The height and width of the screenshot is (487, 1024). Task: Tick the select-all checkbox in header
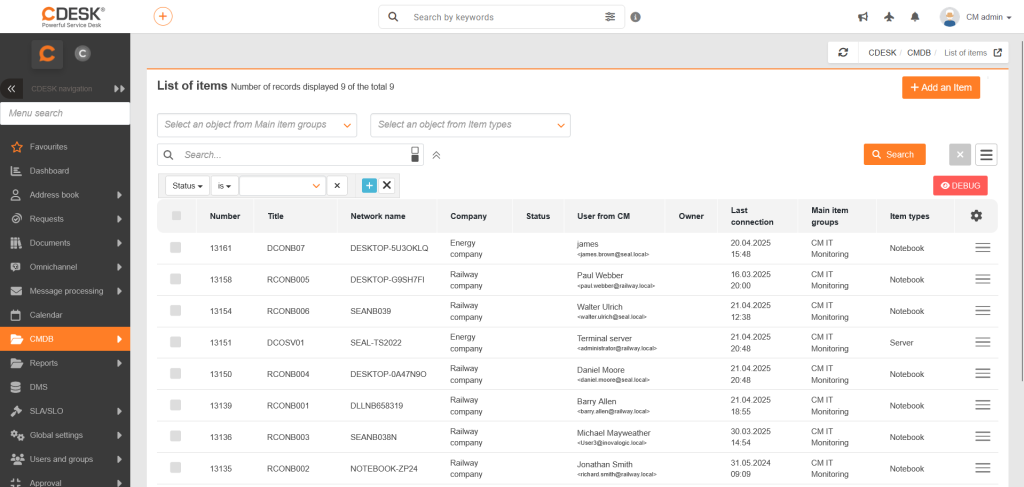coord(176,215)
